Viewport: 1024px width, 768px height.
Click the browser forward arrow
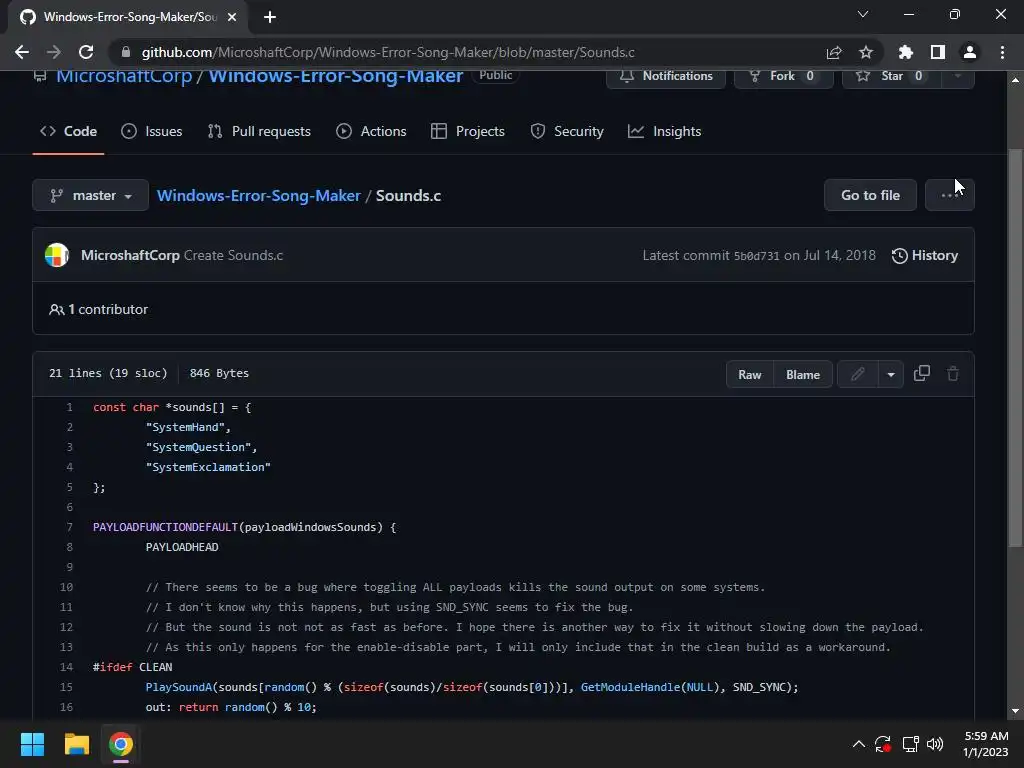(x=54, y=52)
